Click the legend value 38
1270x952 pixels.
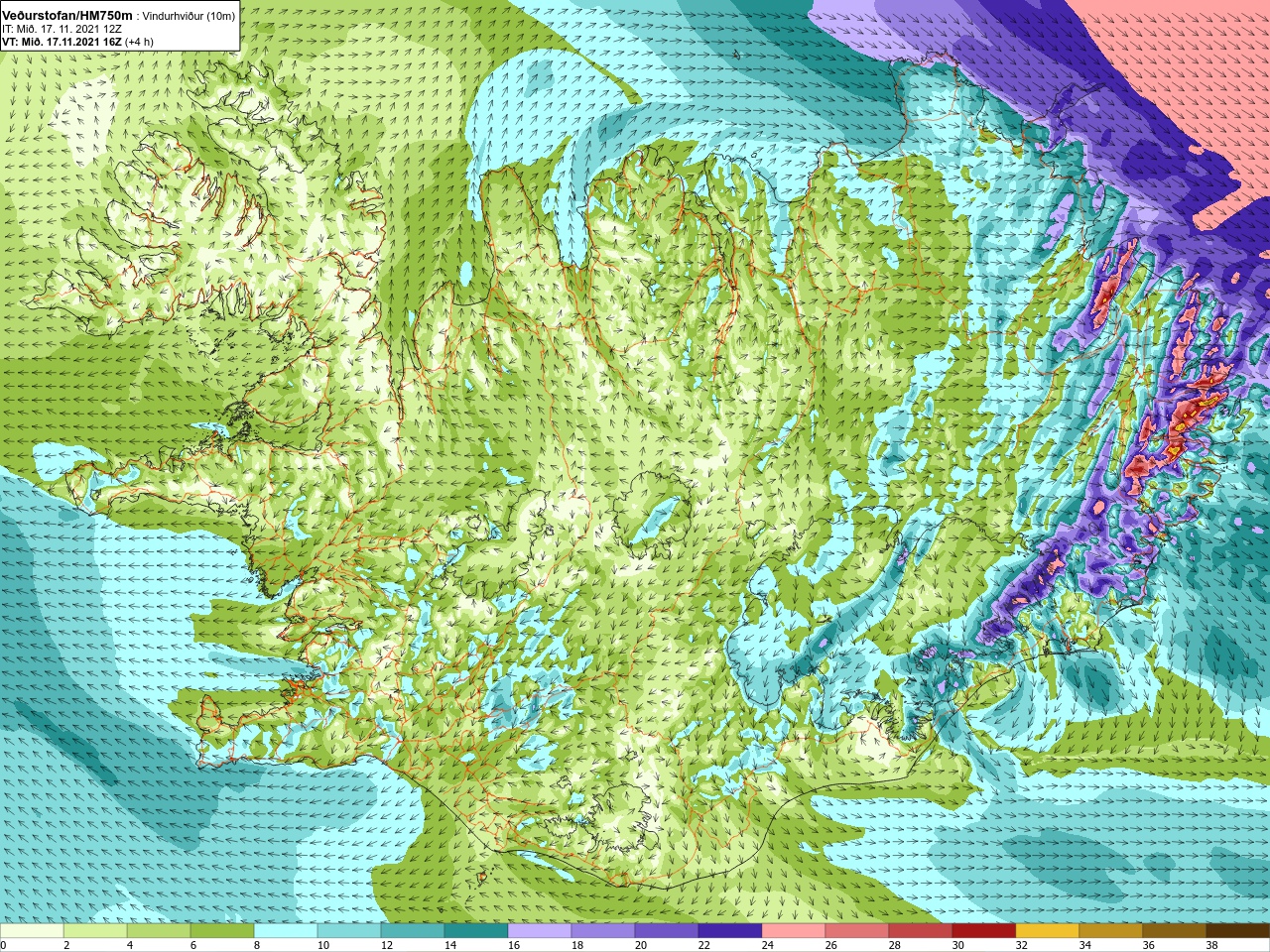coord(1211,945)
